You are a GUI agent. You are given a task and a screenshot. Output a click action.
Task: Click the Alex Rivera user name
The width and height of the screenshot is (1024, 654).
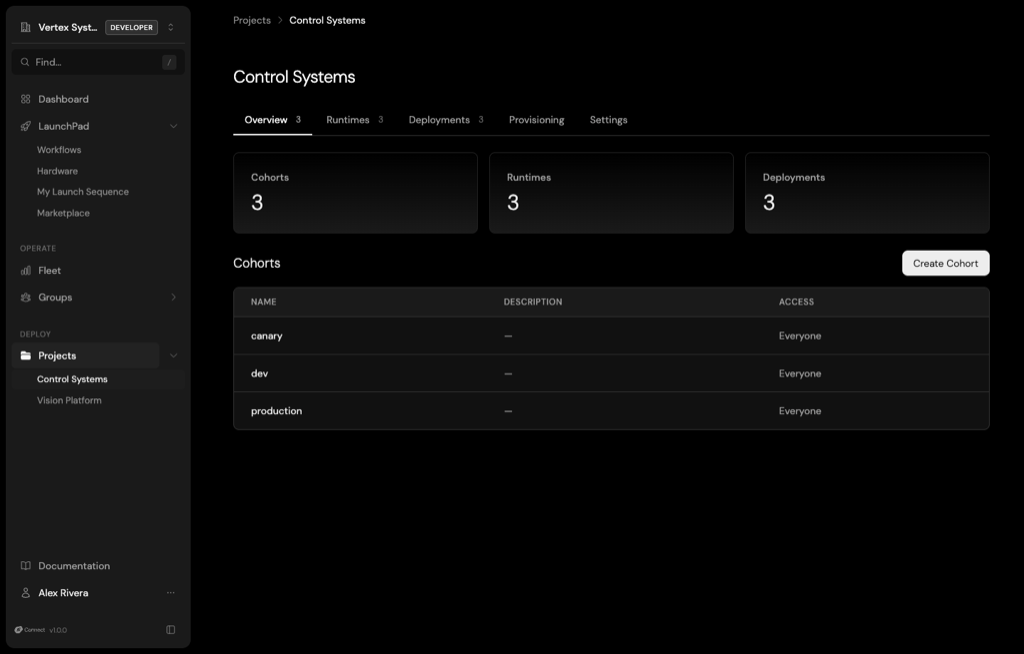click(63, 593)
